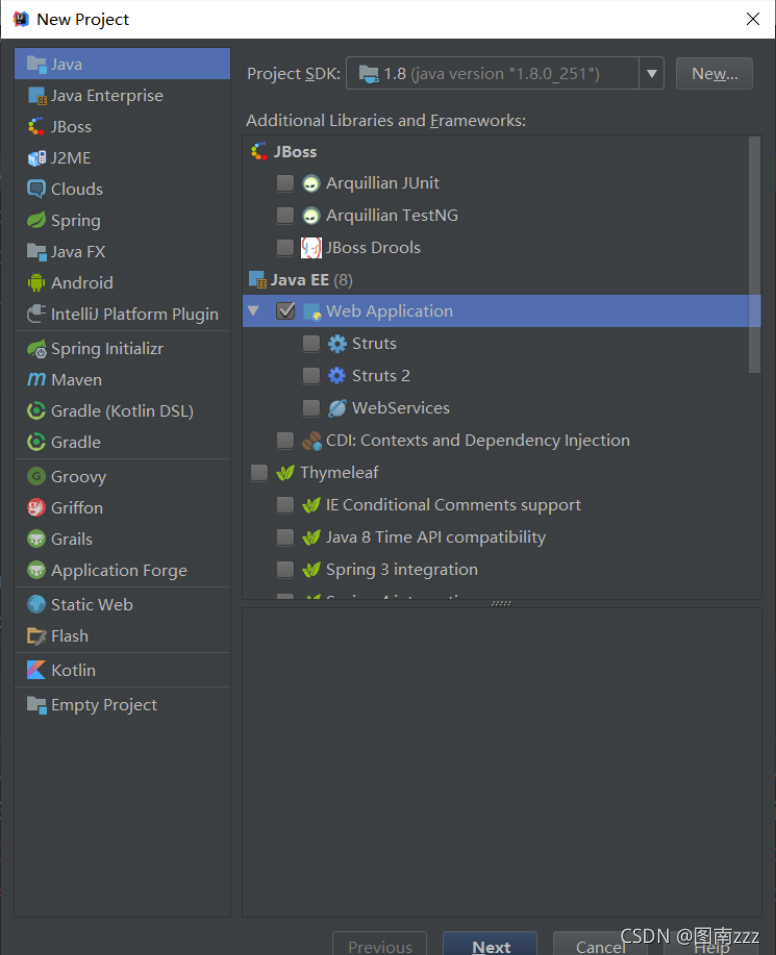Check Java 8 Time API compatibility checkbox
Viewport: 776px width, 955px height.
tap(285, 537)
